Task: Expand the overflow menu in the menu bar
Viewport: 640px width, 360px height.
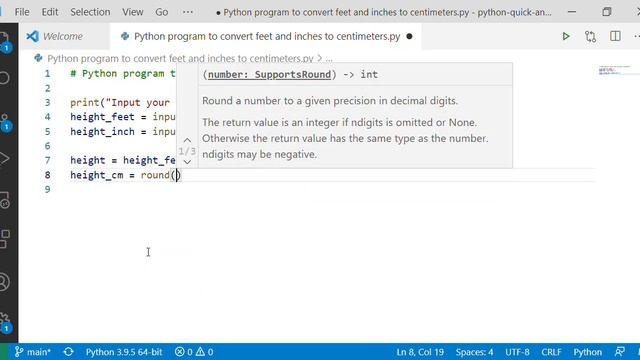Action: pyautogui.click(x=188, y=12)
